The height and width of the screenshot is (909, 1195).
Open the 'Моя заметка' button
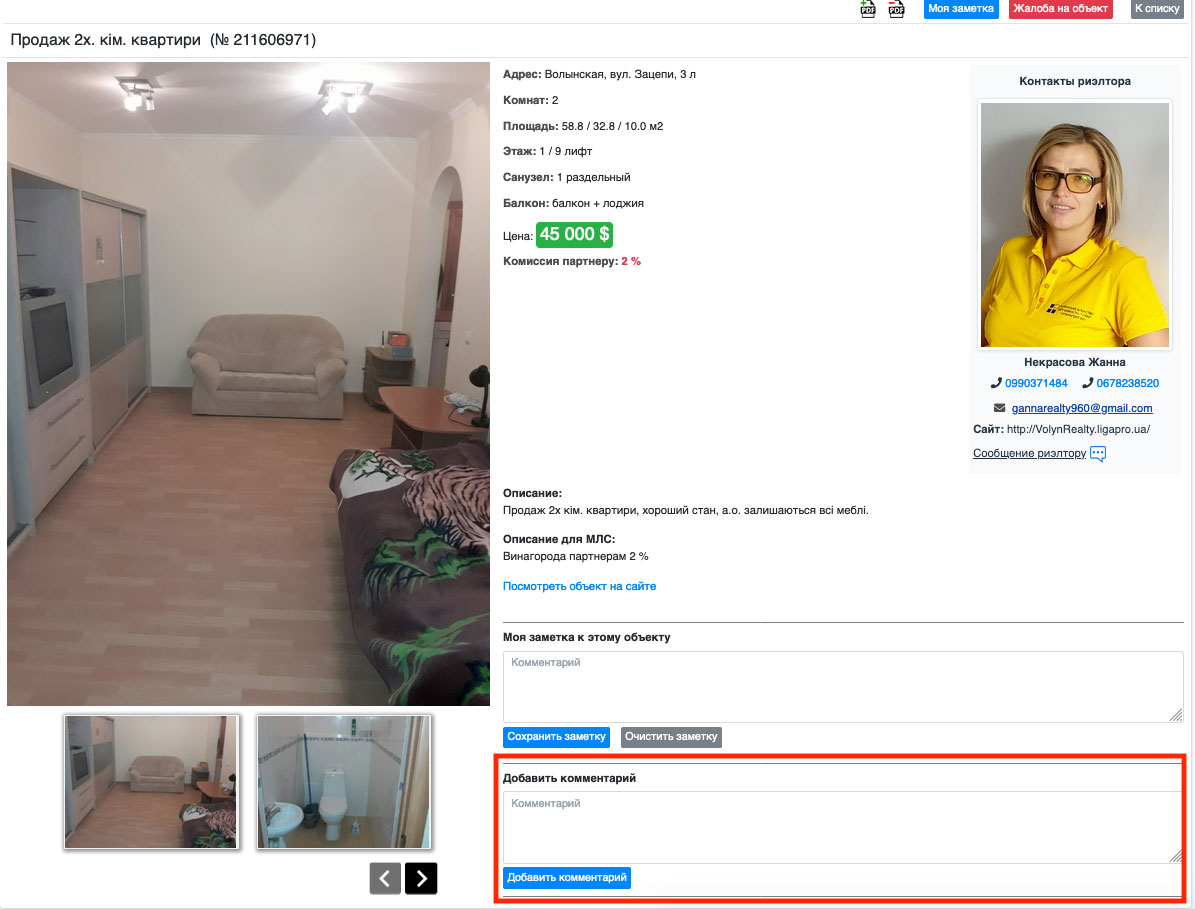(x=960, y=8)
